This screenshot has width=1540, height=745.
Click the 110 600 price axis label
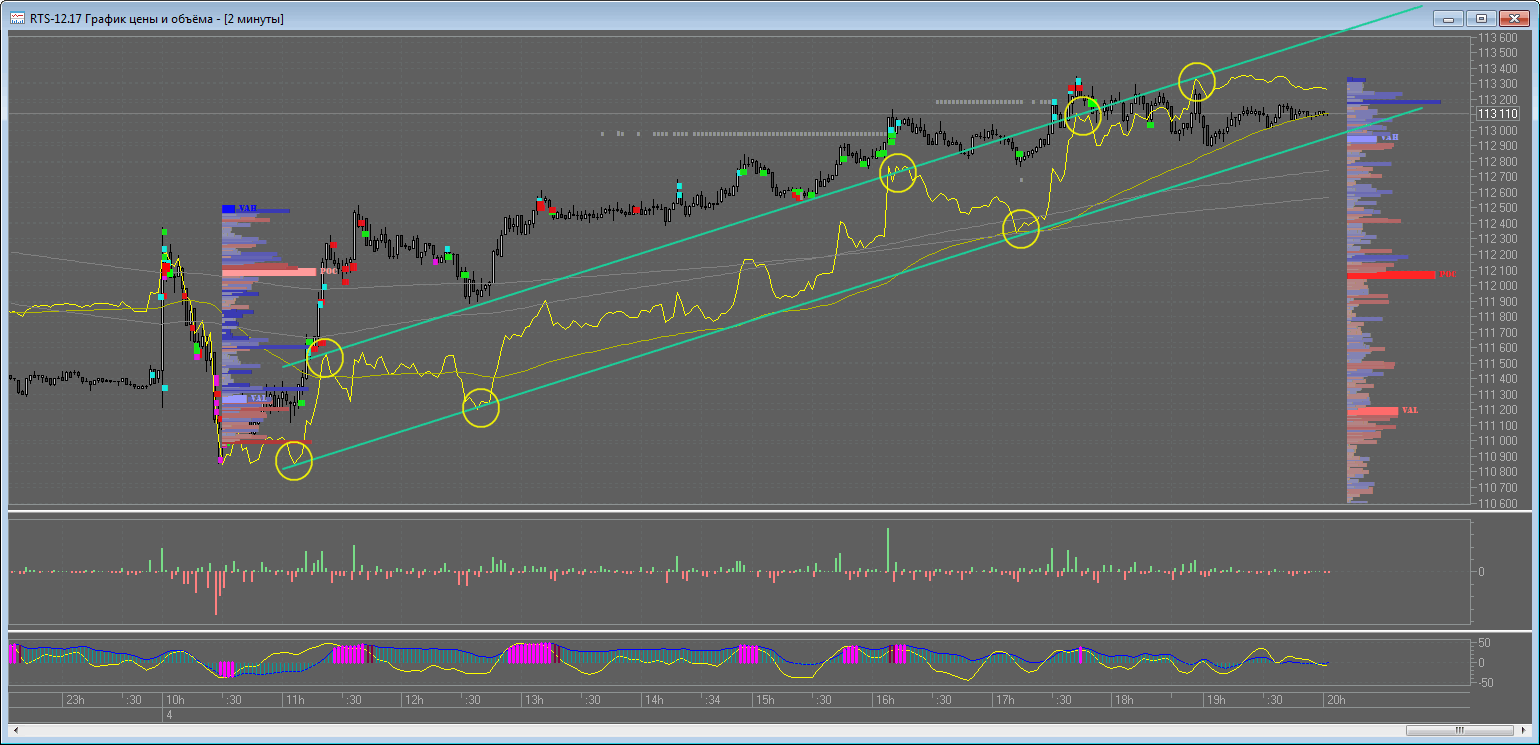point(1498,503)
